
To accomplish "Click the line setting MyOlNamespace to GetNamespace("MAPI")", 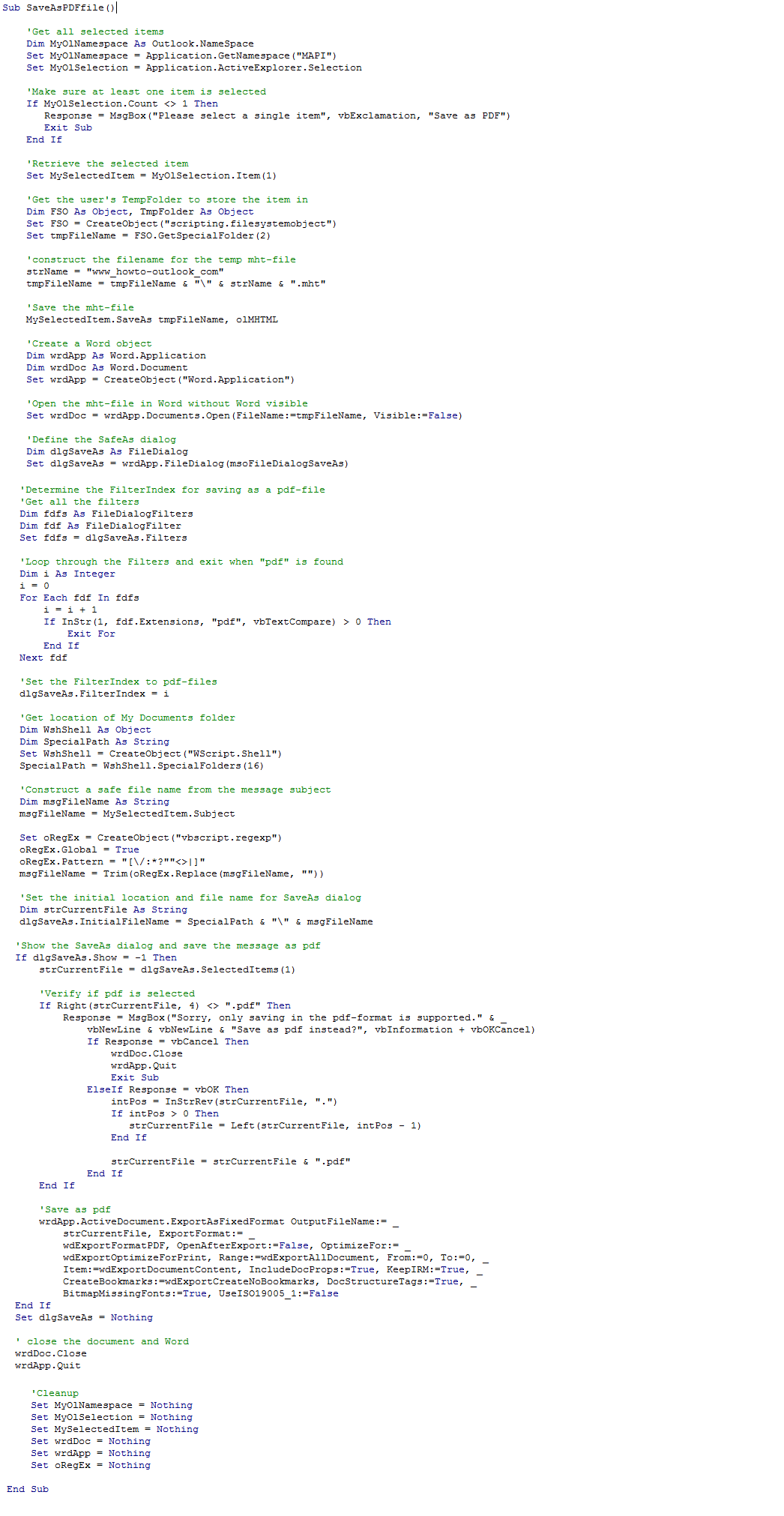I will click(181, 55).
